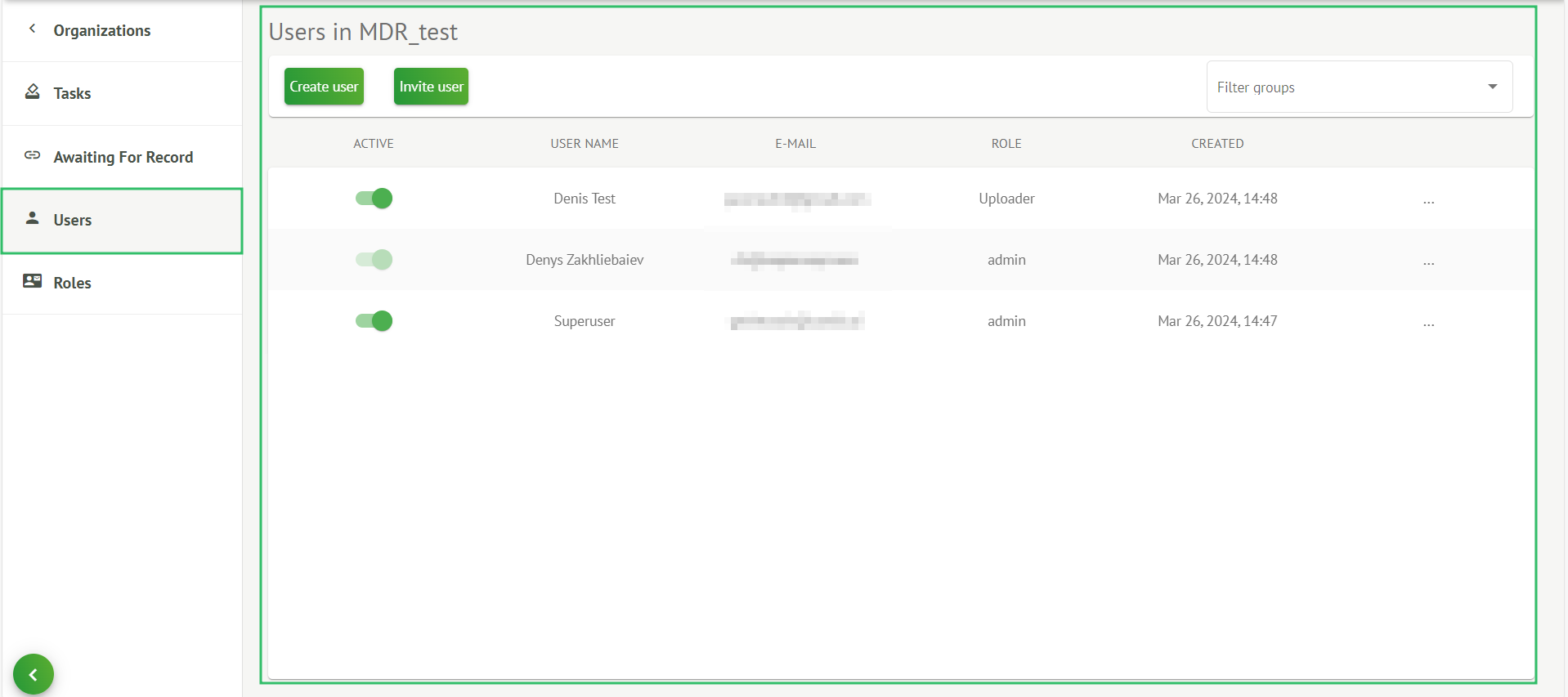Click the Roles ID card icon
The width and height of the screenshot is (1568, 697).
[x=33, y=281]
